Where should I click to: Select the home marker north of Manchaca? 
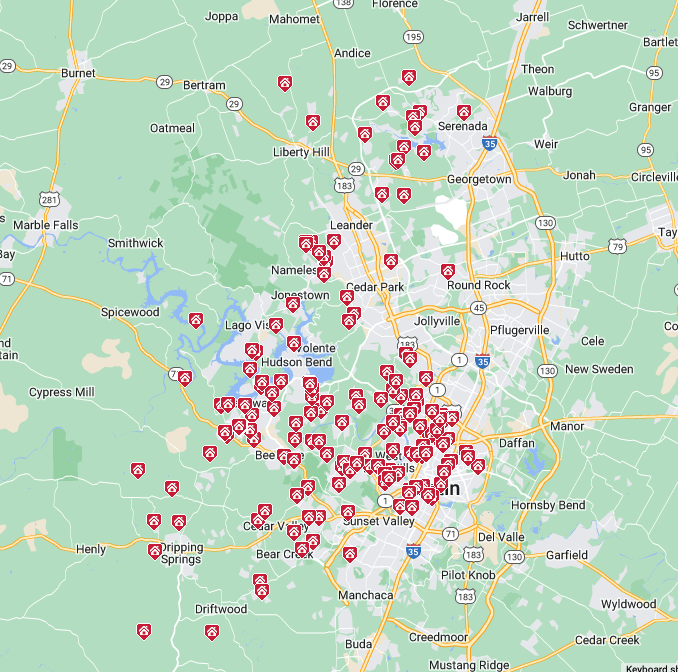click(349, 554)
